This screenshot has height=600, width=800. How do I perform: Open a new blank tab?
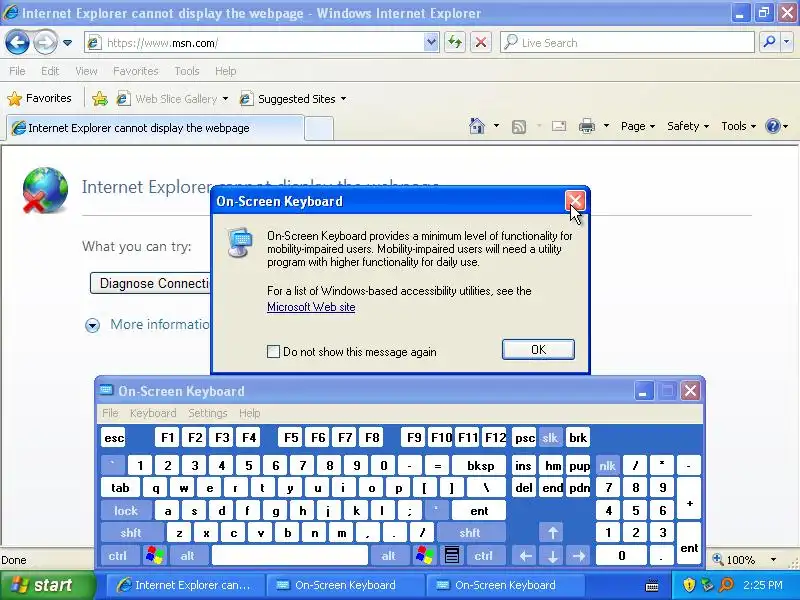click(319, 128)
